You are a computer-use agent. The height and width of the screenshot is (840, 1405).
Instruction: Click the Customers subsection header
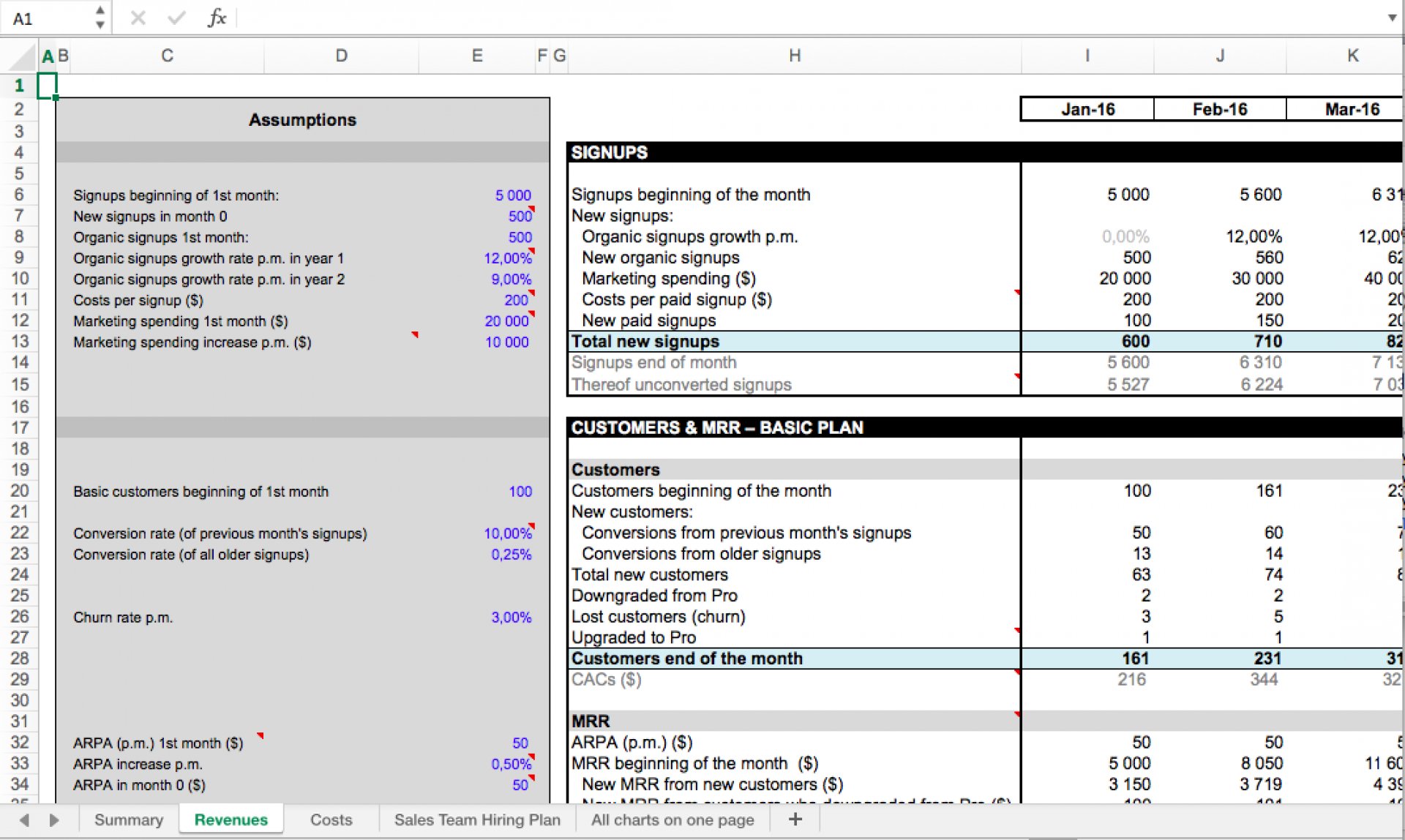point(615,470)
